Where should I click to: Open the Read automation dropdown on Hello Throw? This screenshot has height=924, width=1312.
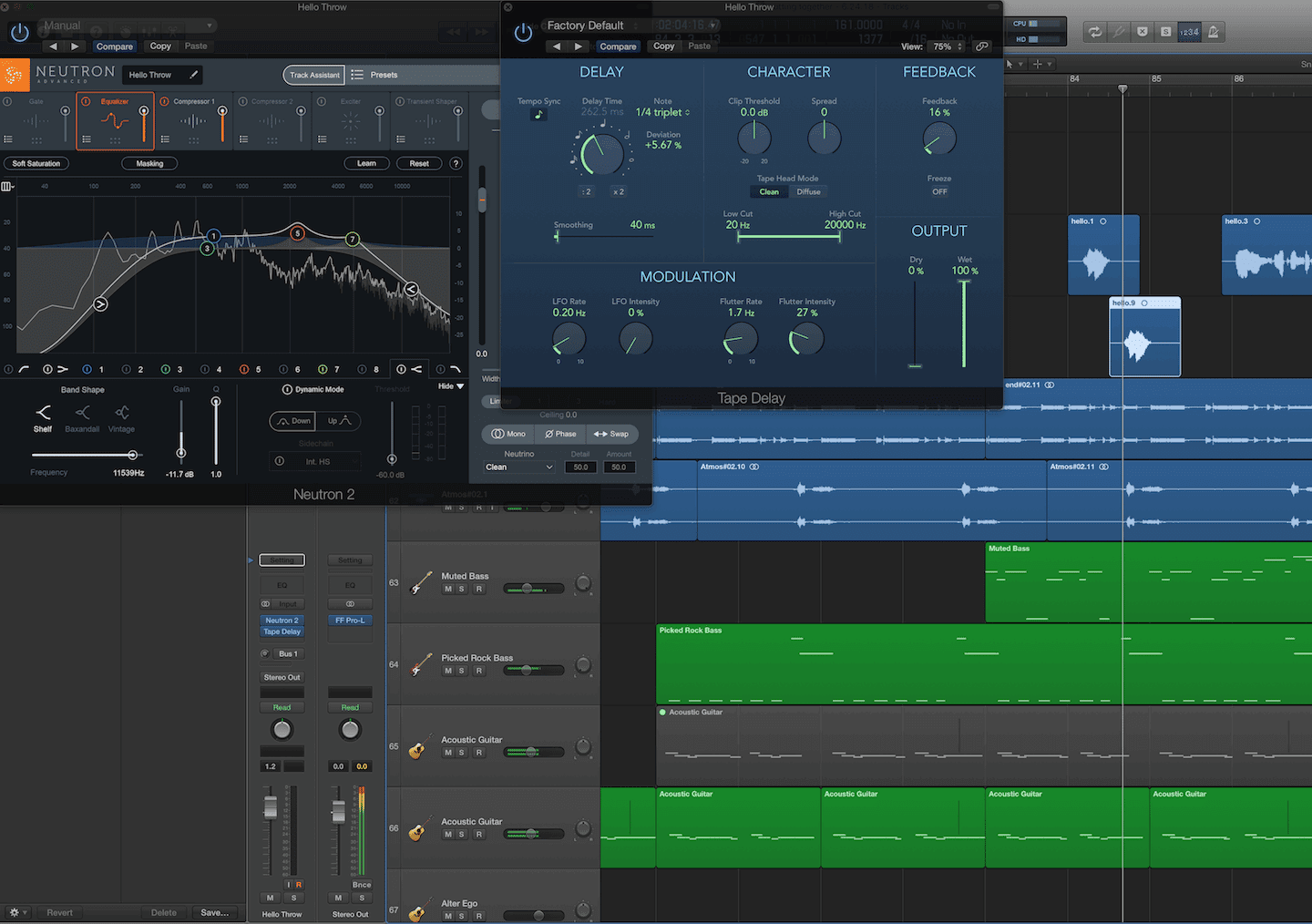[x=282, y=707]
